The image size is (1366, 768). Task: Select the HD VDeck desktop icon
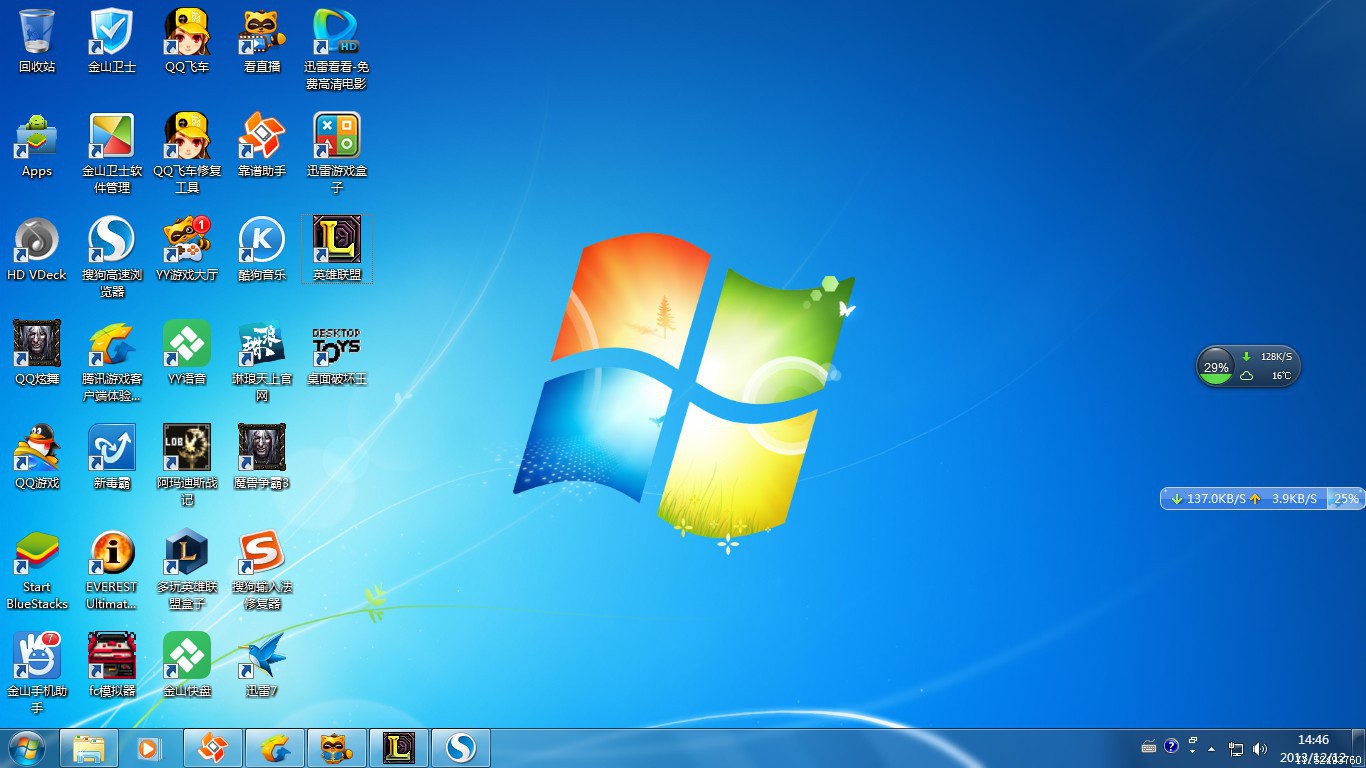click(37, 249)
